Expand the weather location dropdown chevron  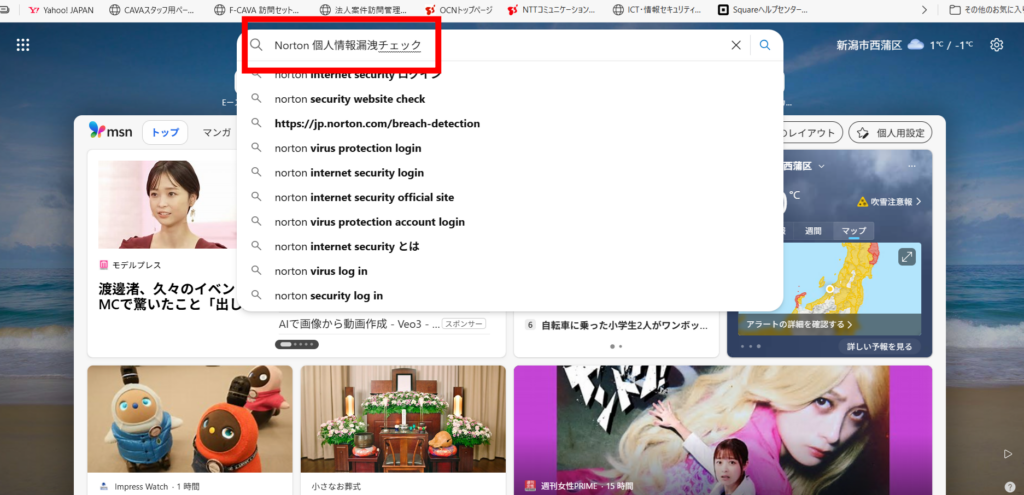[822, 166]
